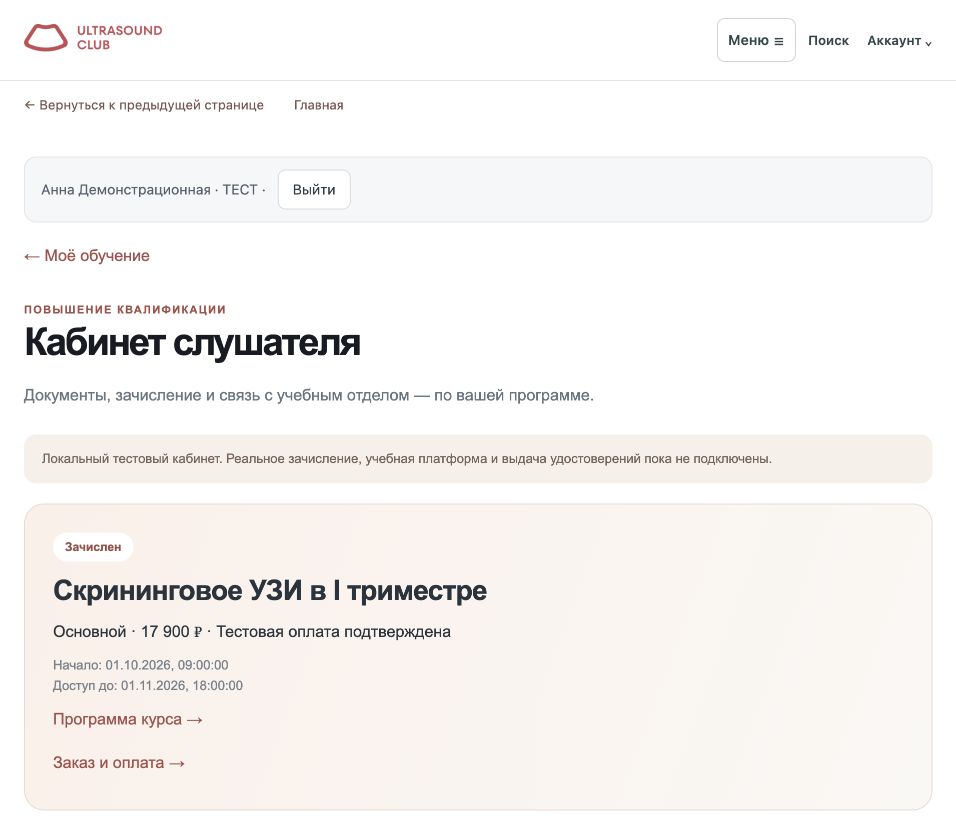Click the Выйти button
Viewport: 956px width, 827px height.
[x=314, y=190]
